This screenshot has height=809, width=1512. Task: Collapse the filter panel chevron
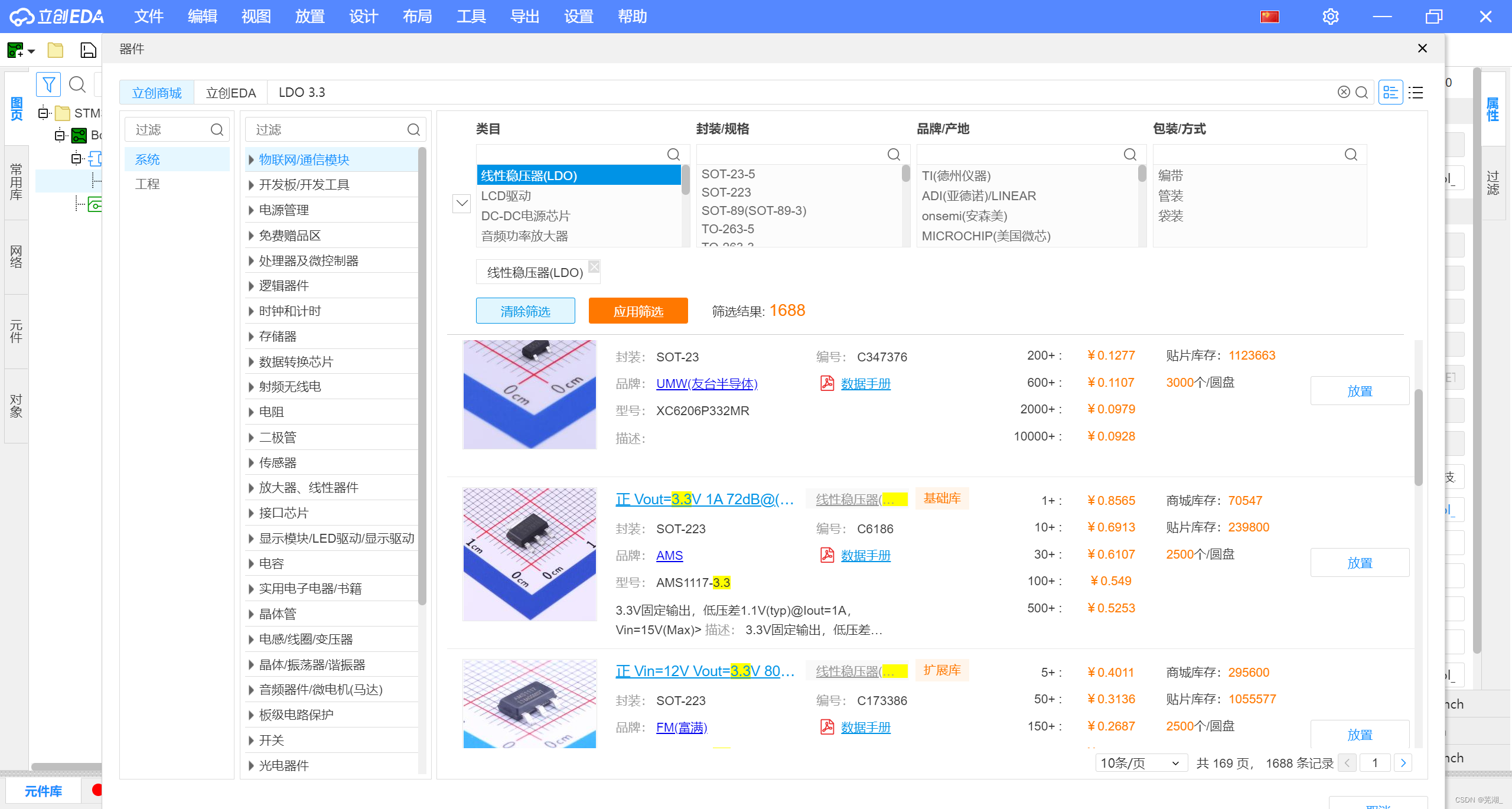(461, 203)
